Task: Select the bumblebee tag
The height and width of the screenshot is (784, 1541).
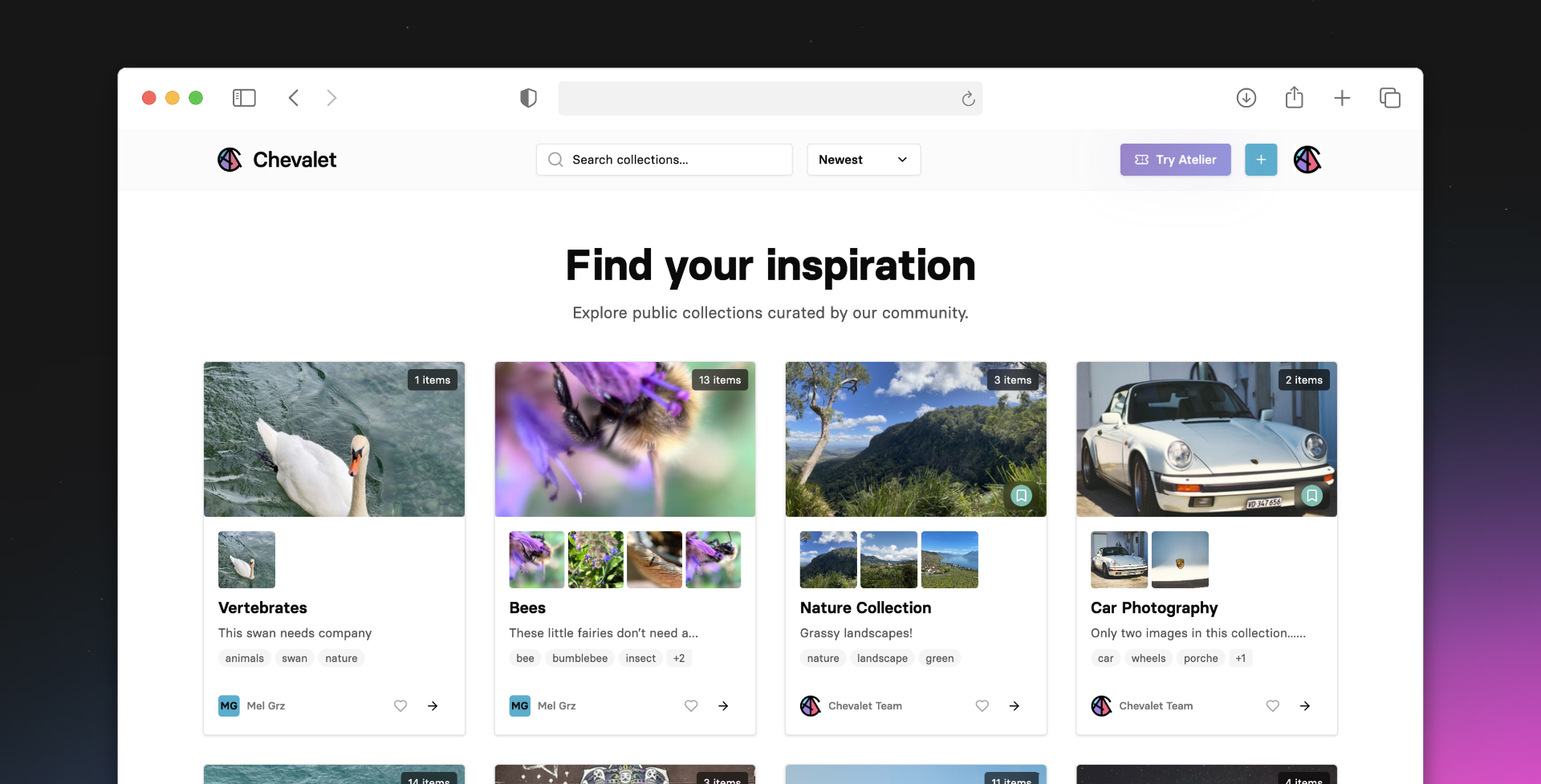Action: 579,658
